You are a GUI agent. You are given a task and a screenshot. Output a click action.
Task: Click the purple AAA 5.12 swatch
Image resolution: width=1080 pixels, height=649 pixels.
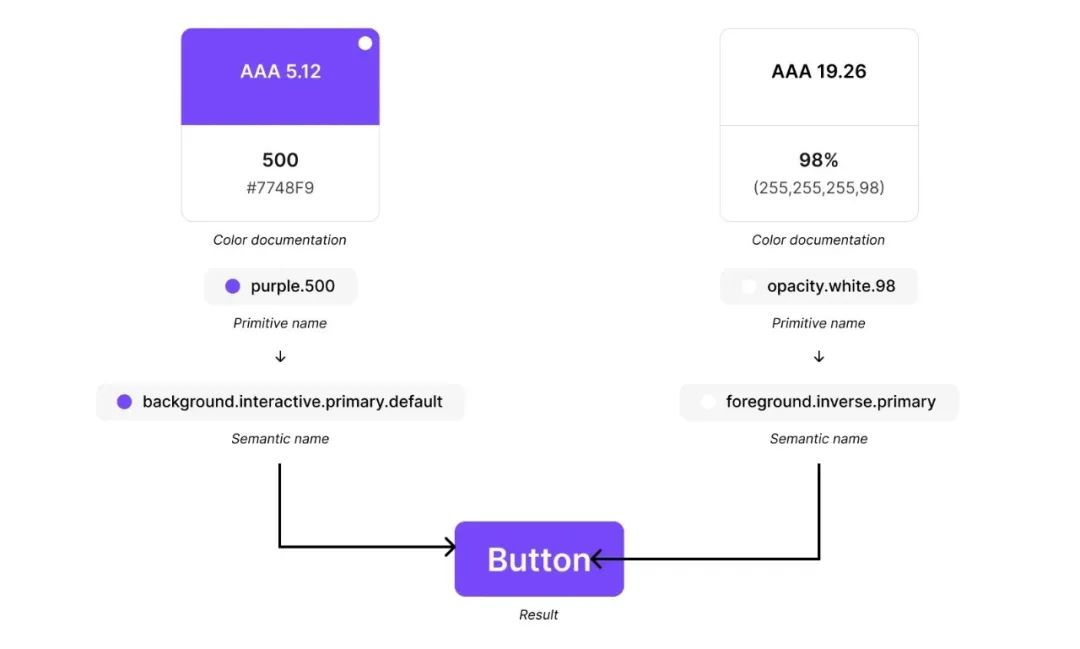280,77
